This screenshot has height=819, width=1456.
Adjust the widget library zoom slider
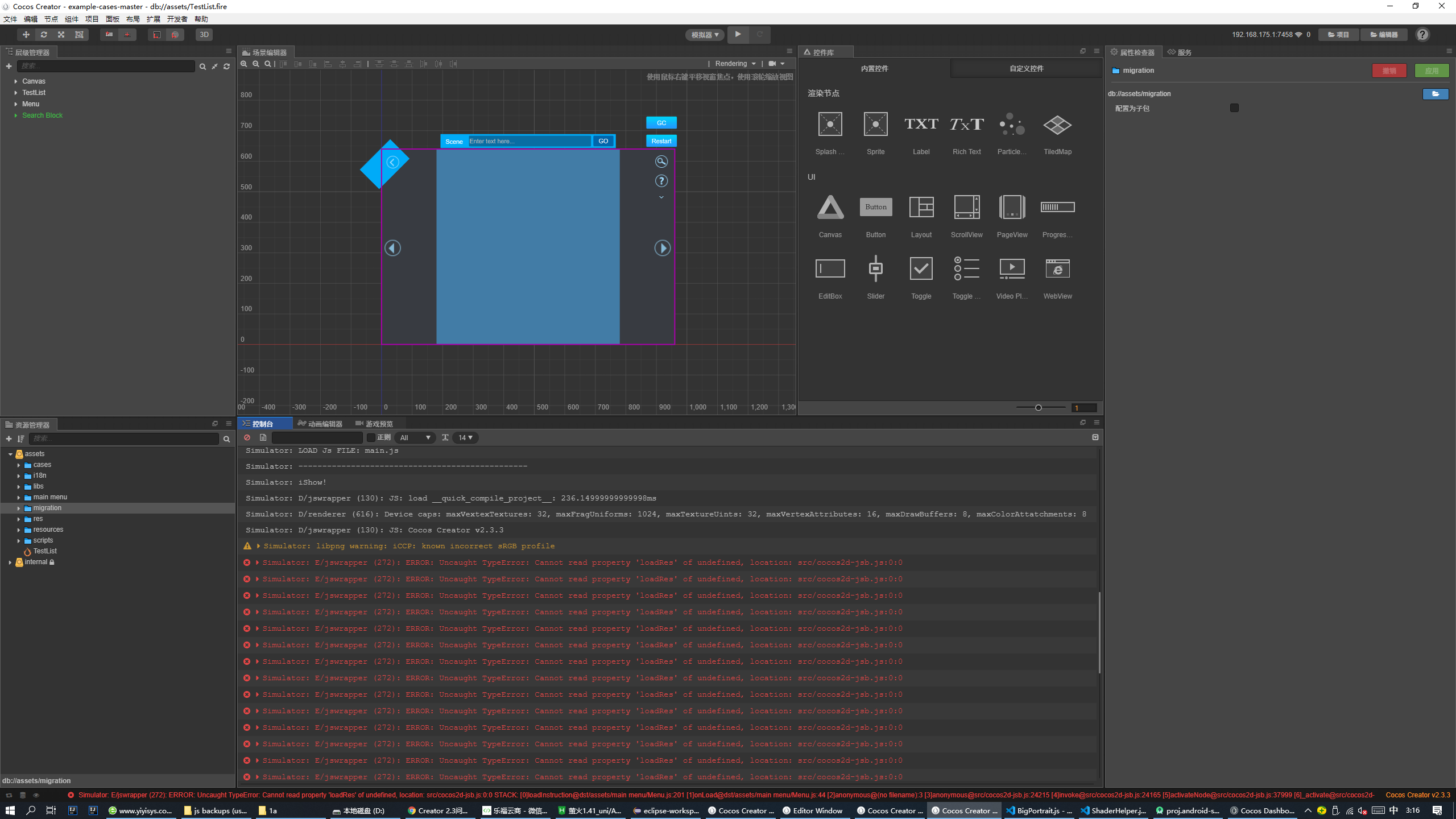1038,408
